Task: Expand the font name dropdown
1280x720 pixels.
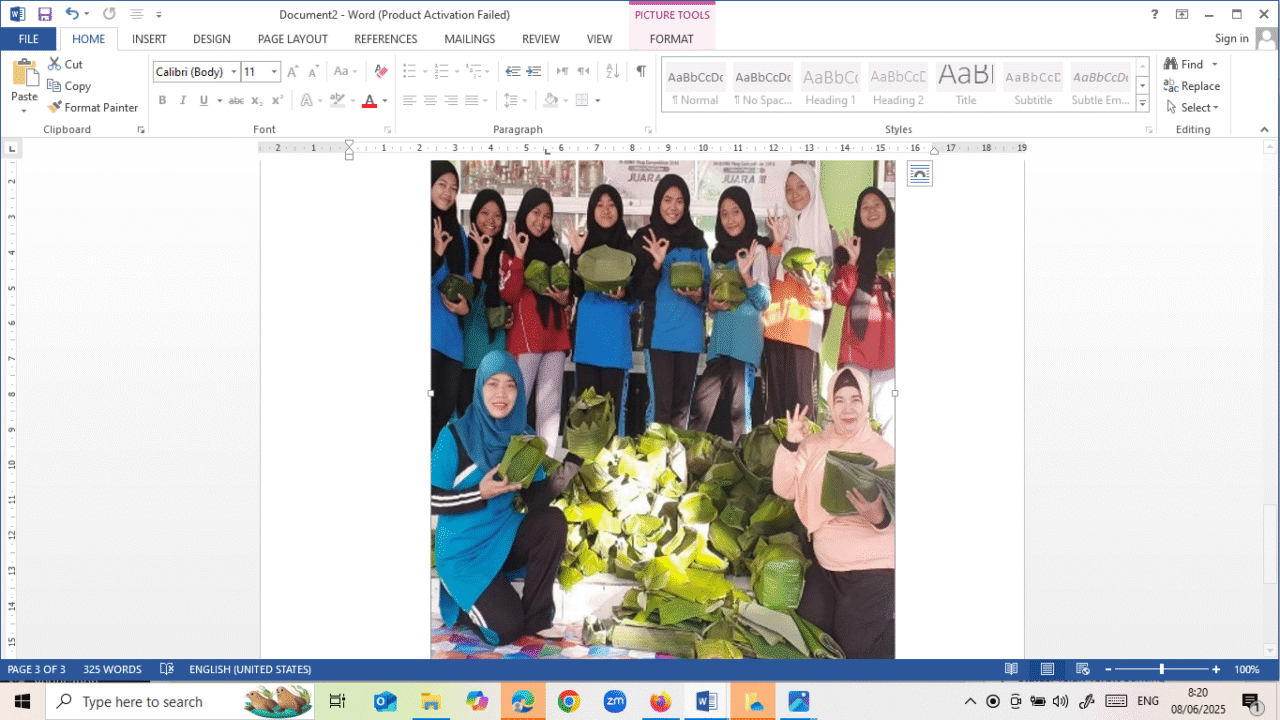Action: pyautogui.click(x=234, y=72)
